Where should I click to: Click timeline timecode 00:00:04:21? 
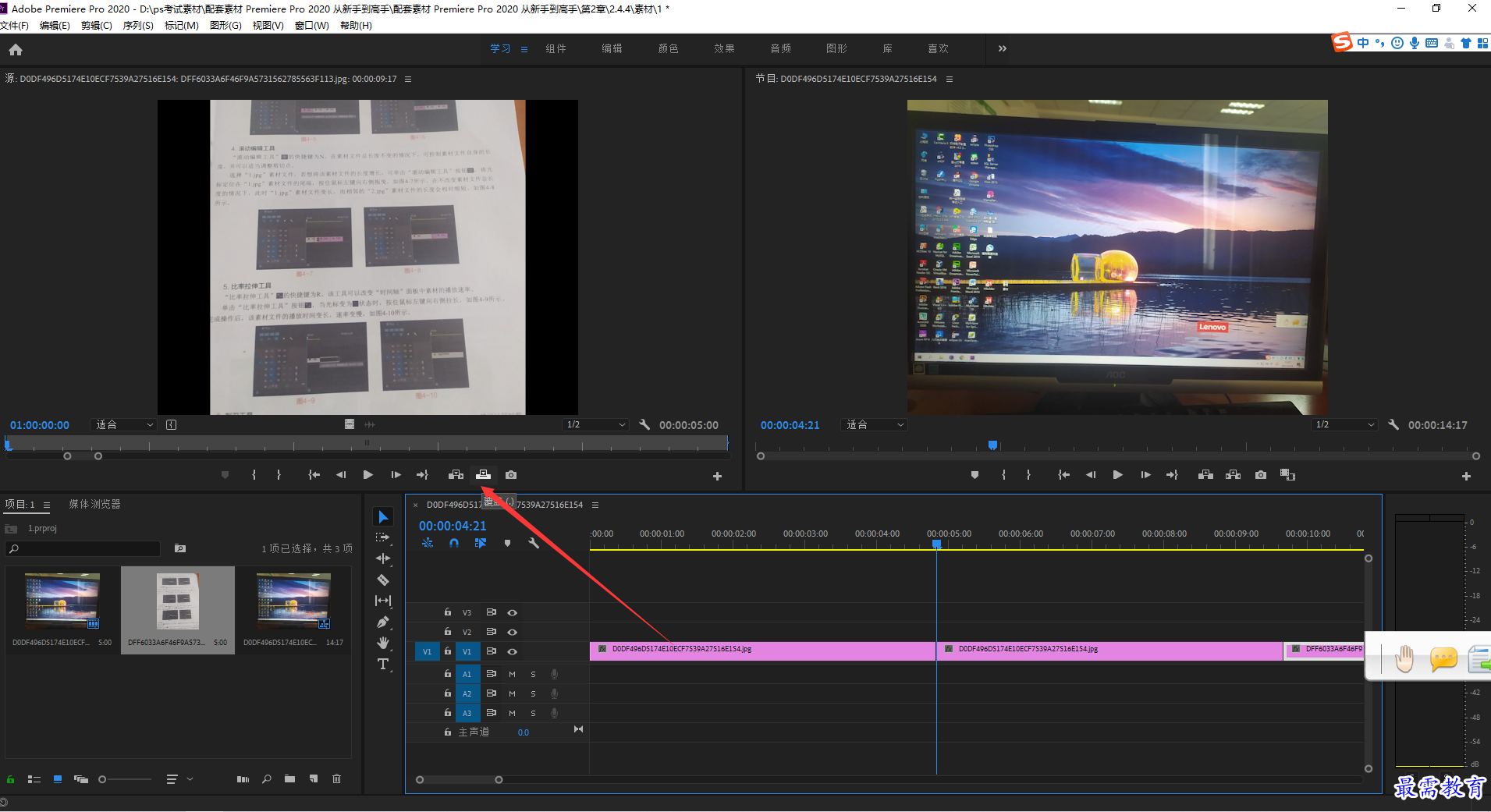click(453, 526)
